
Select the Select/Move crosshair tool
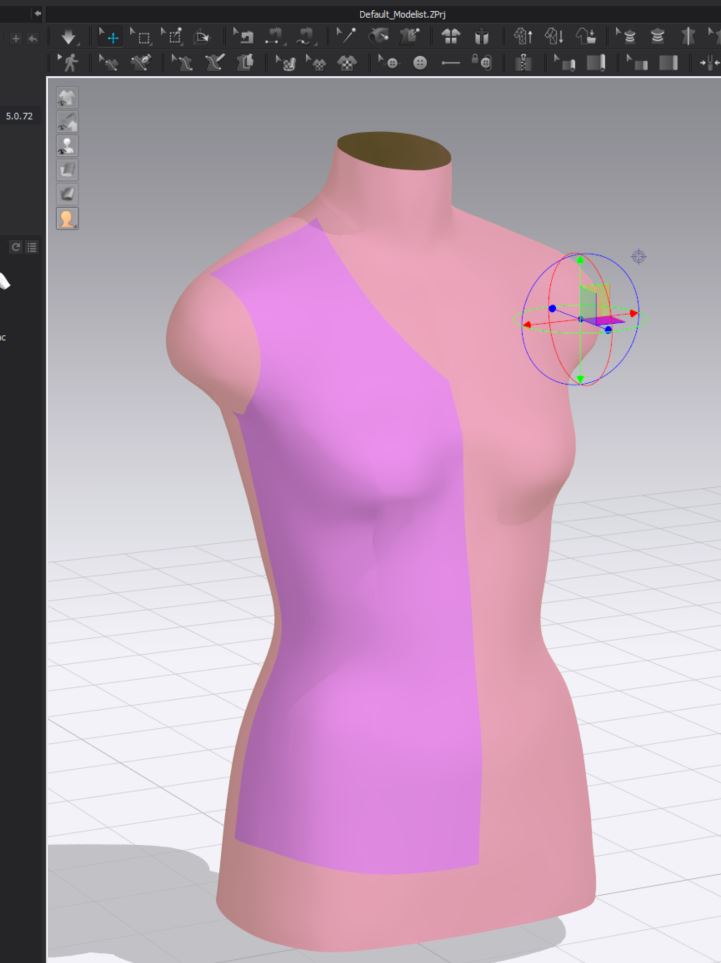point(110,37)
